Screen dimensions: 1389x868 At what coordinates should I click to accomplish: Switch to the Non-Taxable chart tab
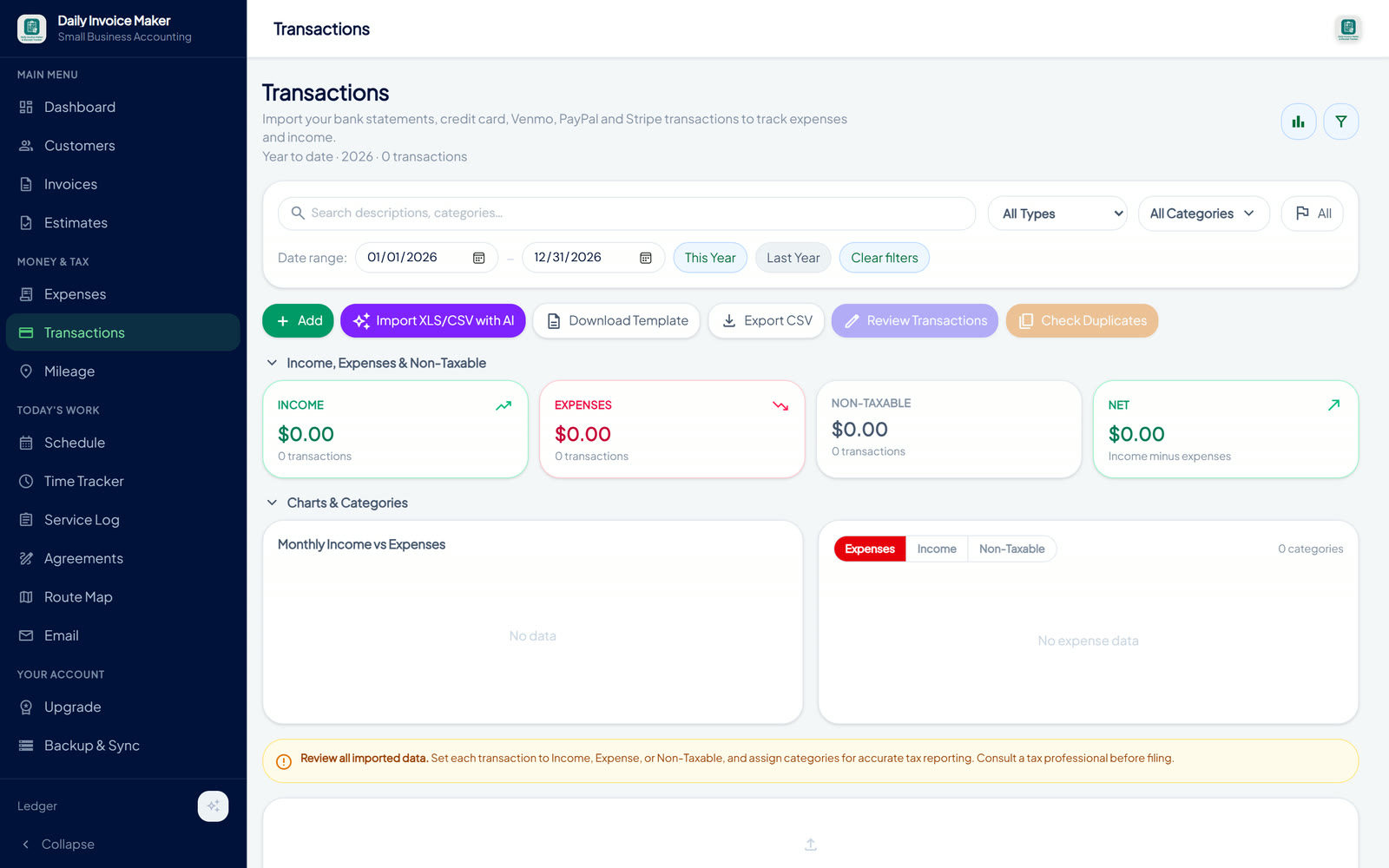point(1012,549)
